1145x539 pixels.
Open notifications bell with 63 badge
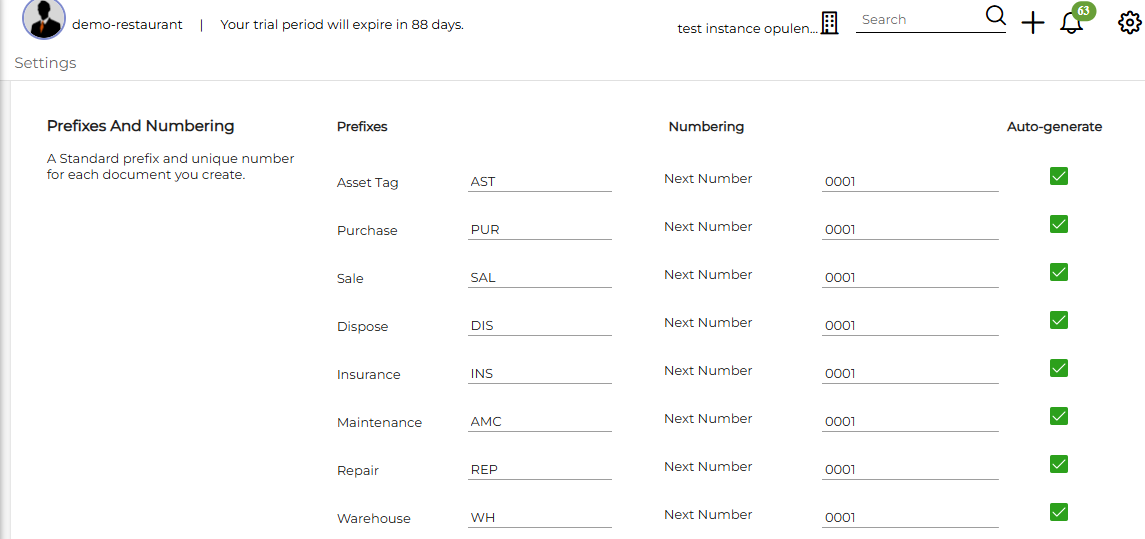(x=1072, y=23)
